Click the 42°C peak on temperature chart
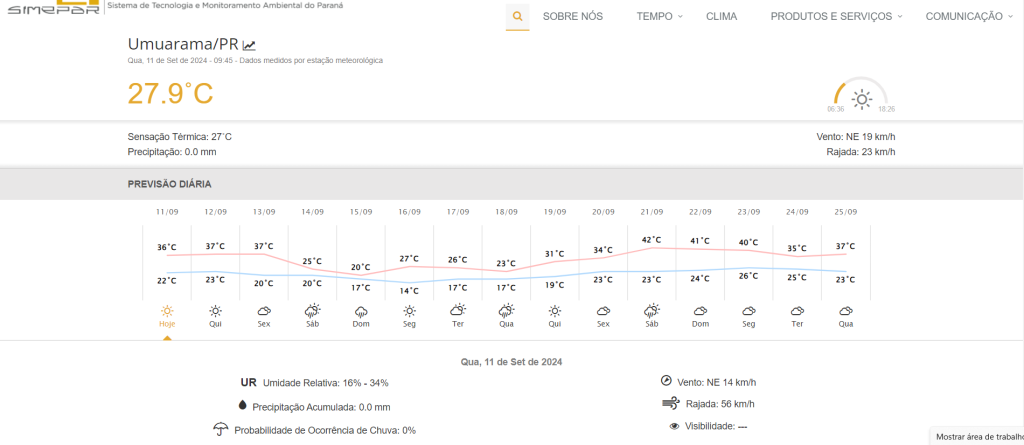1024x445 pixels. point(652,241)
